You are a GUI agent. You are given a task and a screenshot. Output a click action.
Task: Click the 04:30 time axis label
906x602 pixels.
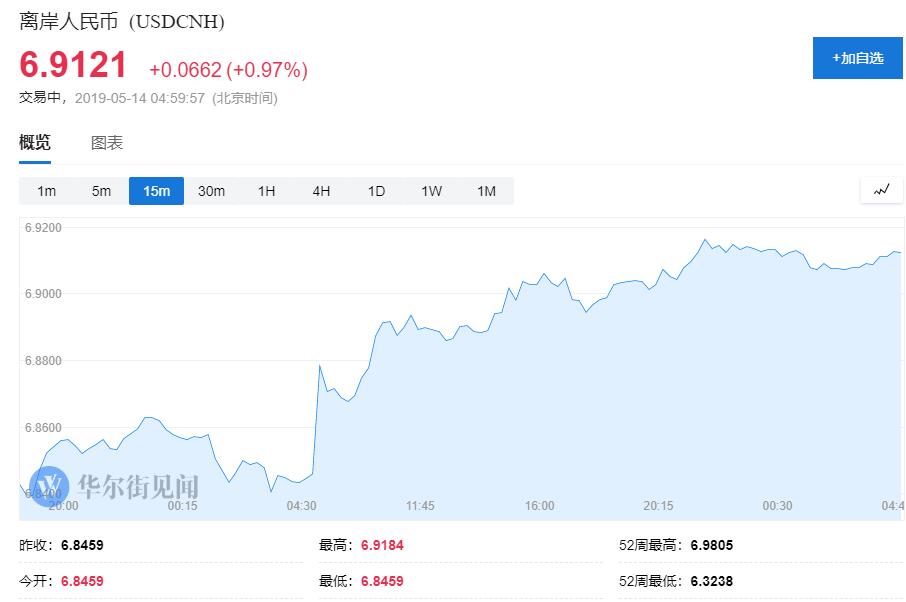click(x=302, y=506)
